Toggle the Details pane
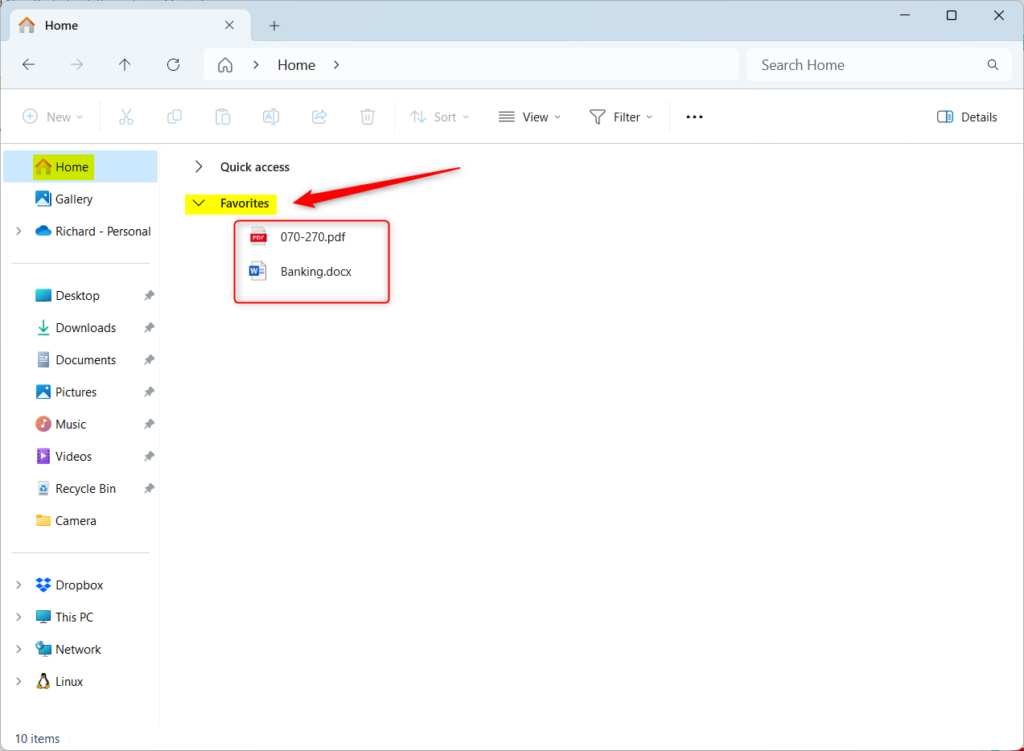Image resolution: width=1024 pixels, height=751 pixels. [967, 117]
